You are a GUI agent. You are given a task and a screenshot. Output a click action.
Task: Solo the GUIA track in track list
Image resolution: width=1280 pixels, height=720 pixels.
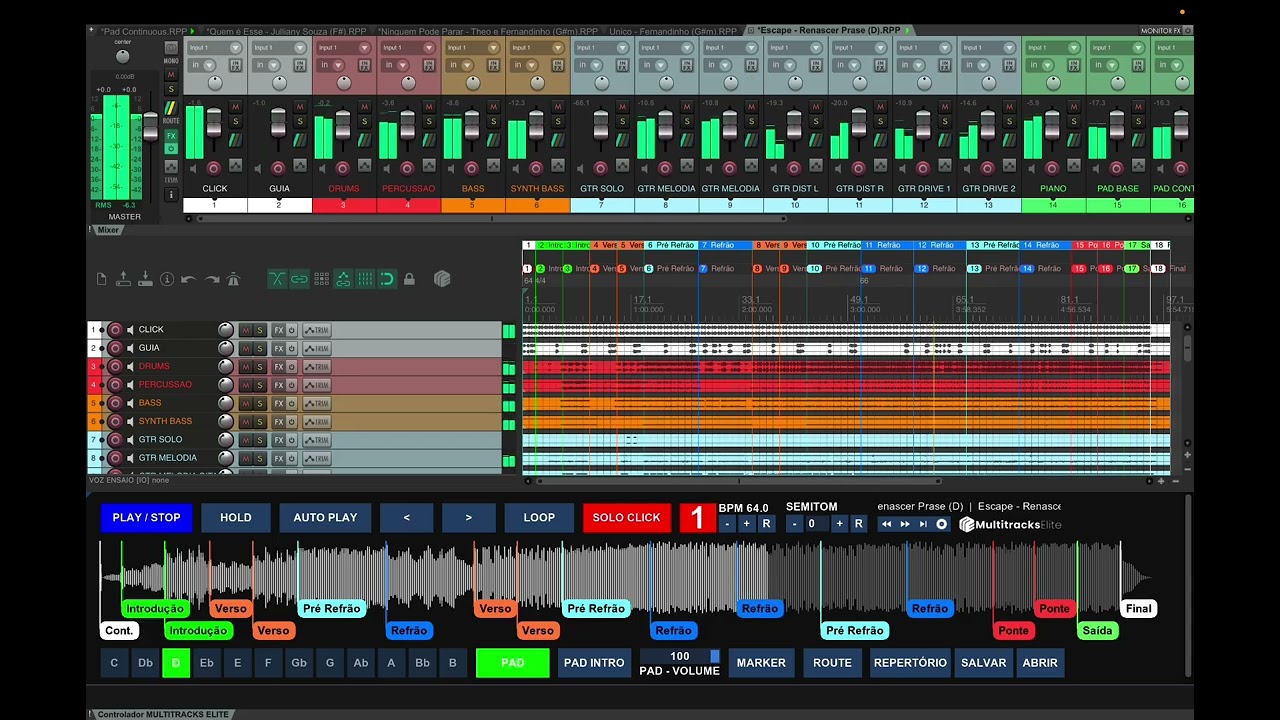260,348
